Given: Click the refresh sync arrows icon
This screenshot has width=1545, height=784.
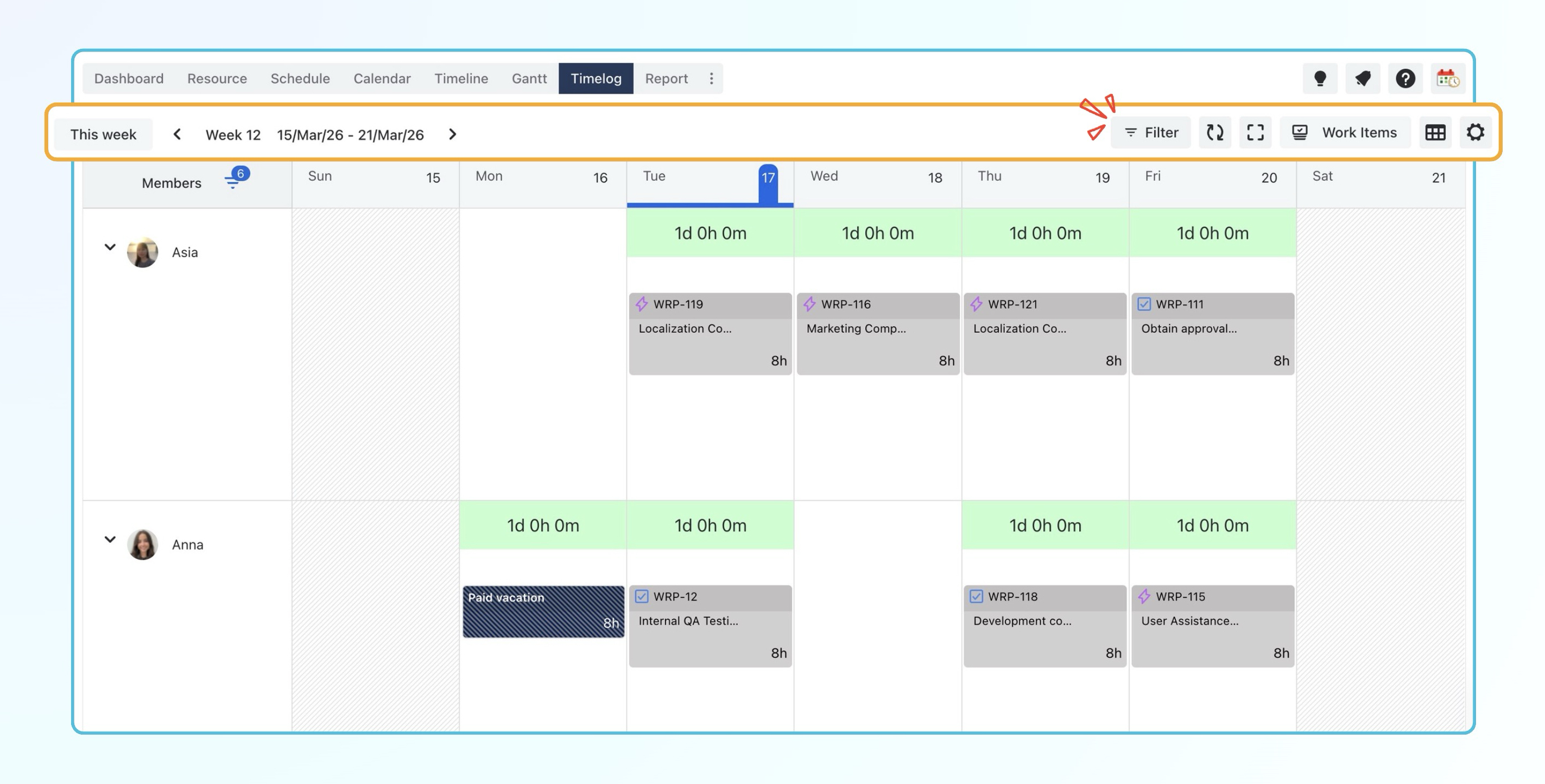Looking at the screenshot, I should coord(1214,132).
